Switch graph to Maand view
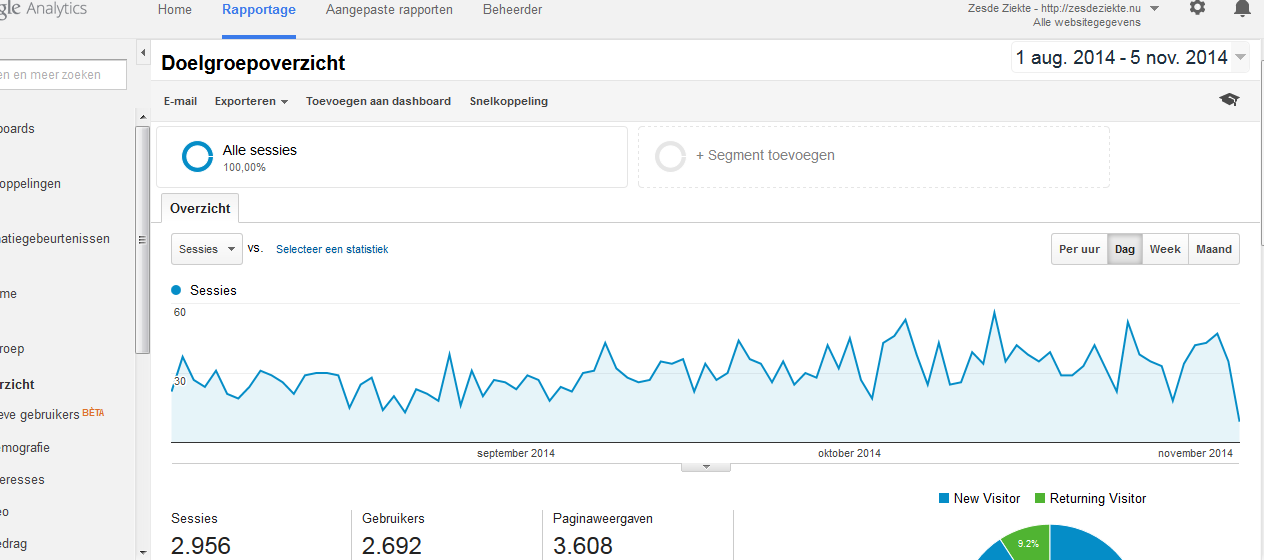Image resolution: width=1264 pixels, height=560 pixels. click(1214, 249)
